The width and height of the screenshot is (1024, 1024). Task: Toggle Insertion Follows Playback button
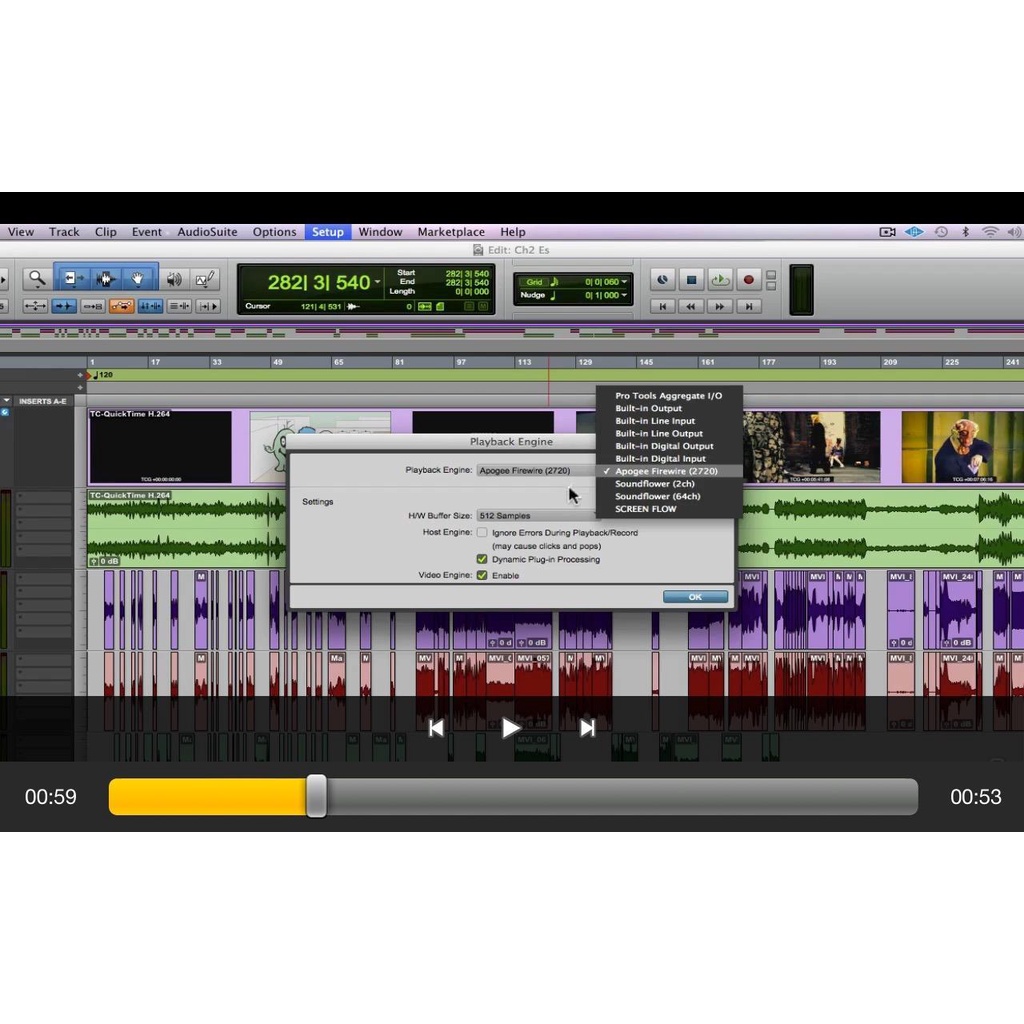[x=208, y=306]
